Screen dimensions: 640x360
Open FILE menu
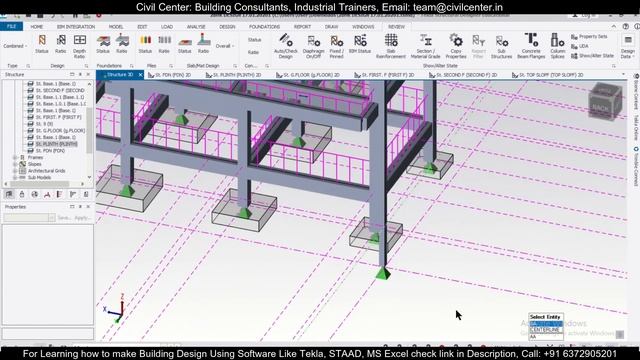[11, 26]
